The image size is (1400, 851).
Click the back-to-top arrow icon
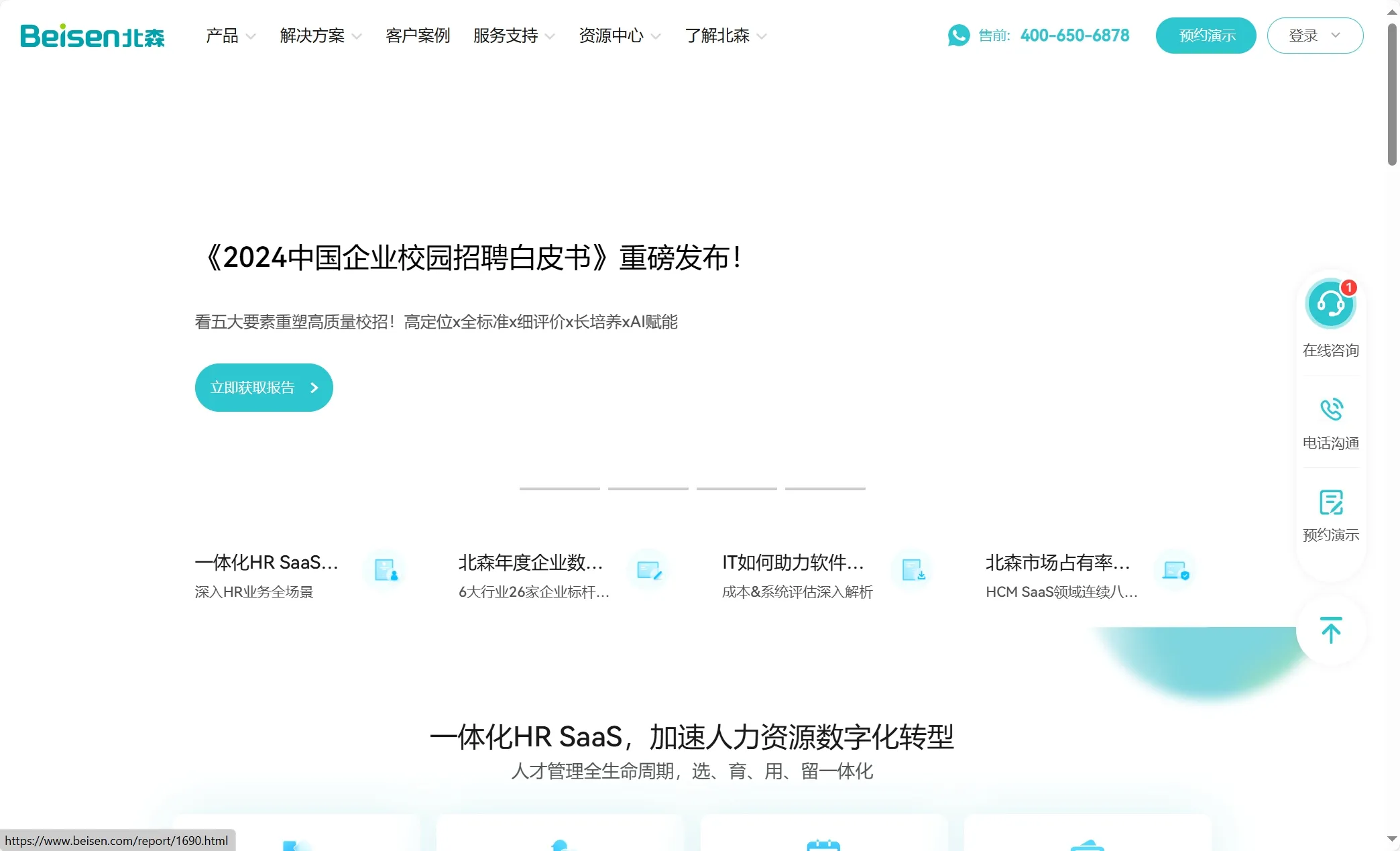(x=1331, y=630)
